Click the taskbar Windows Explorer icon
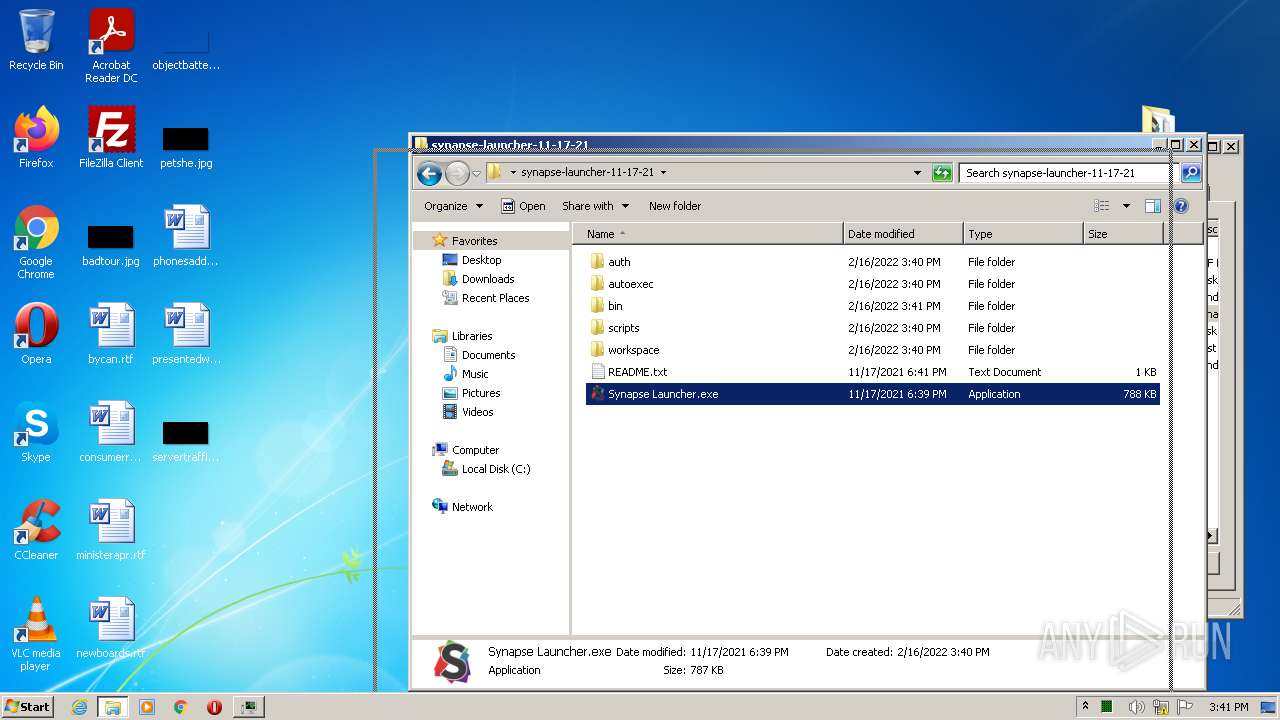The image size is (1280, 720). click(x=112, y=707)
